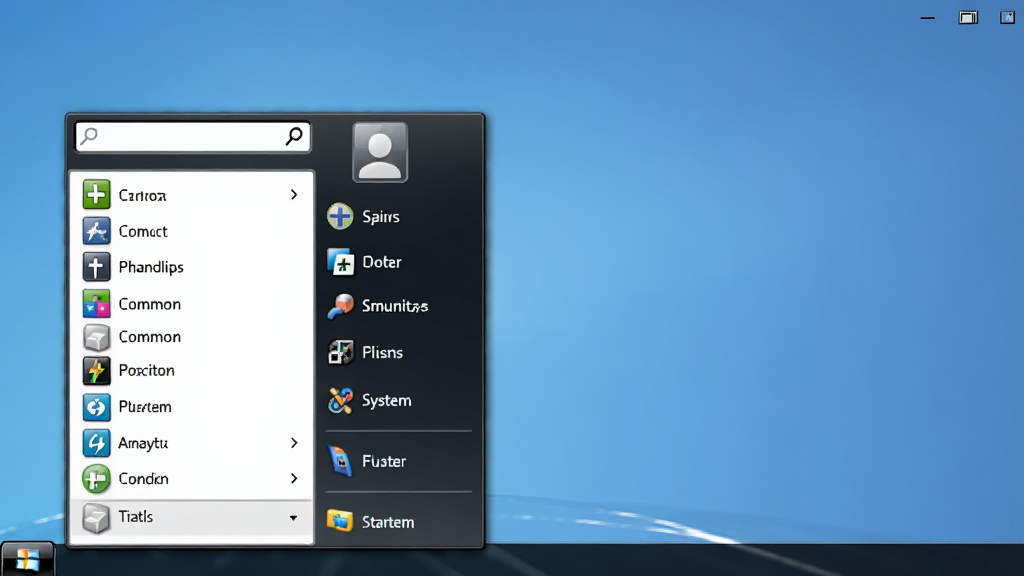This screenshot has width=1024, height=576.
Task: Click the Fuster icon
Action: [340, 461]
